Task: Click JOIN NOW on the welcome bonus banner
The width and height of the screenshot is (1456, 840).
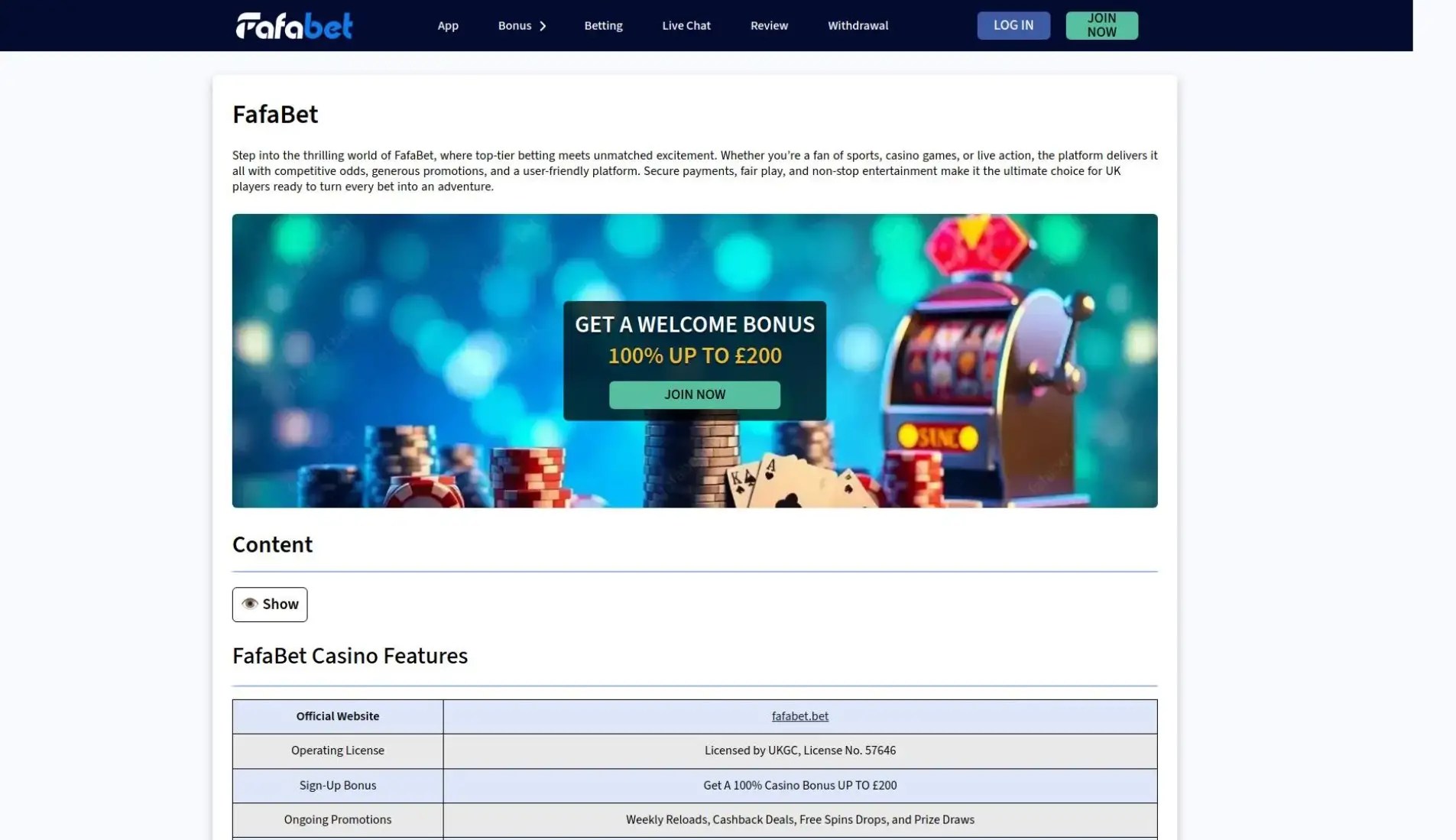Action: coord(695,394)
